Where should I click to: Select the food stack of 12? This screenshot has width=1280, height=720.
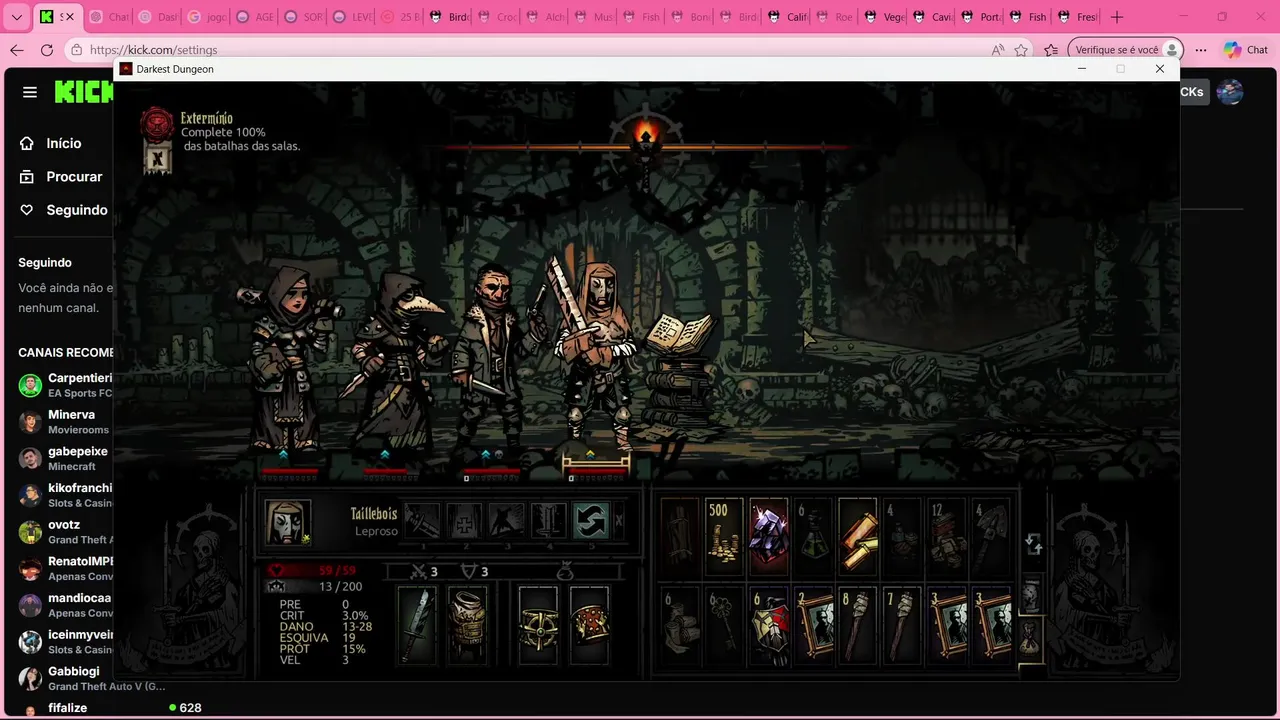point(947,536)
